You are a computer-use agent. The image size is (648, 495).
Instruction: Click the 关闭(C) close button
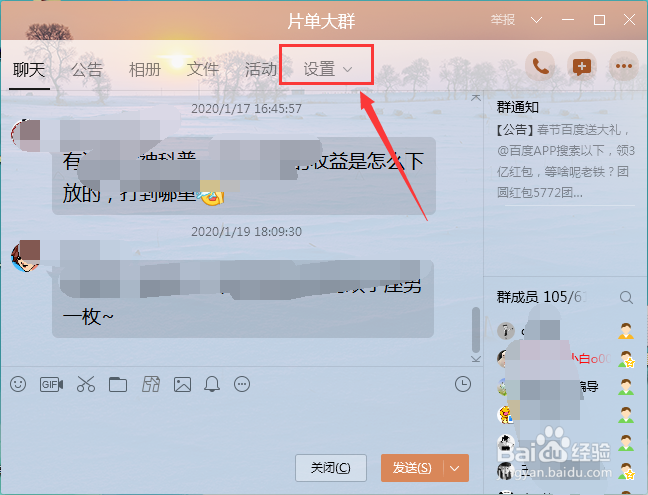[331, 468]
